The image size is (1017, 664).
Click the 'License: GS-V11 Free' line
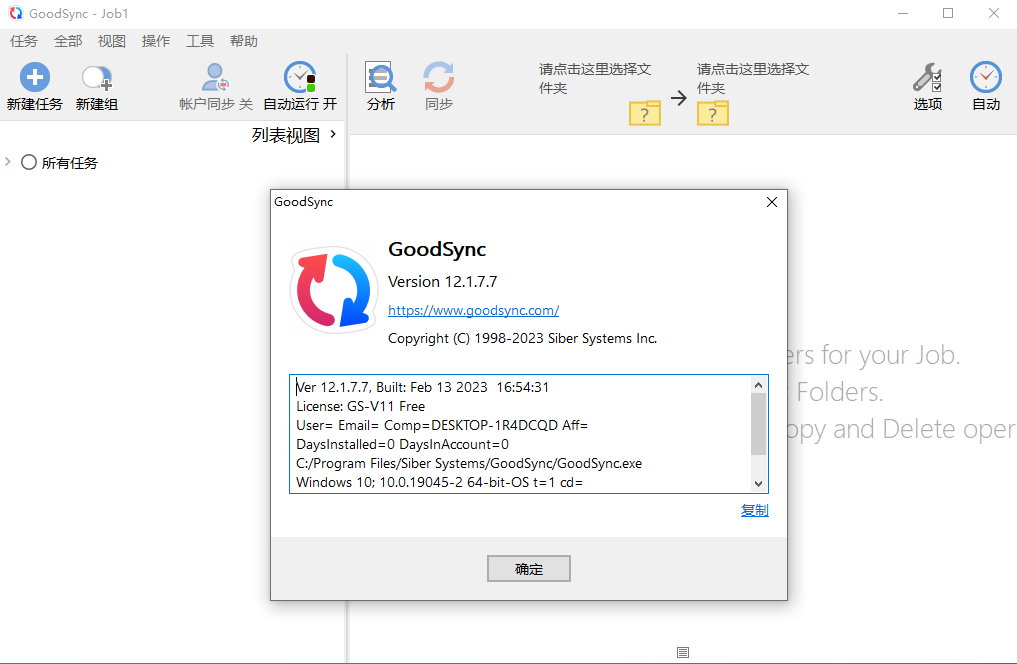pos(361,406)
